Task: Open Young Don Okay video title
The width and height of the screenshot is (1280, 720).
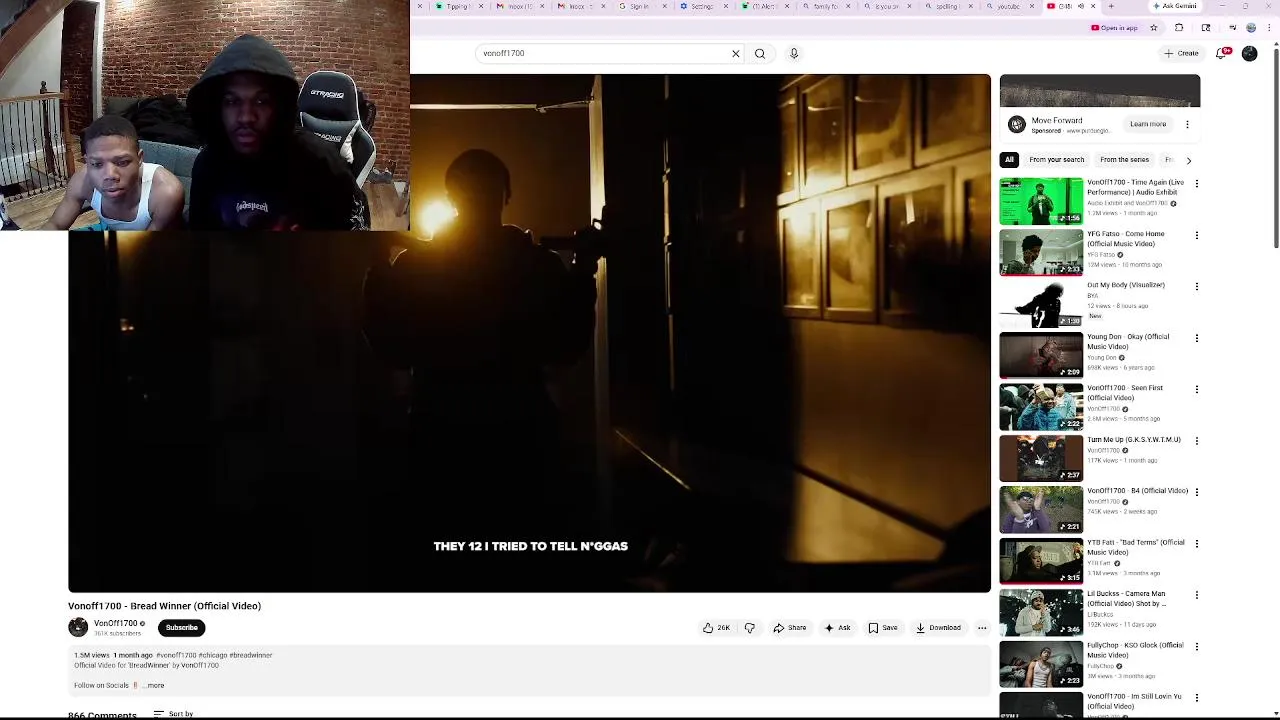Action: pos(1128,342)
